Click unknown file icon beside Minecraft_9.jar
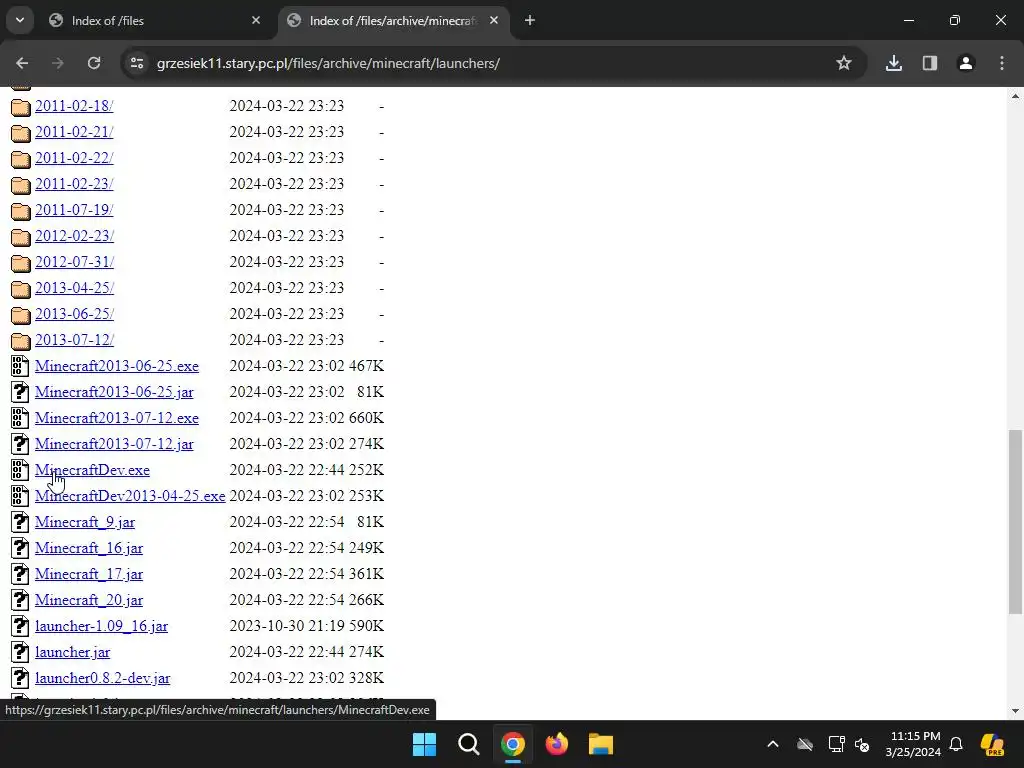The image size is (1024, 768). pyautogui.click(x=20, y=522)
